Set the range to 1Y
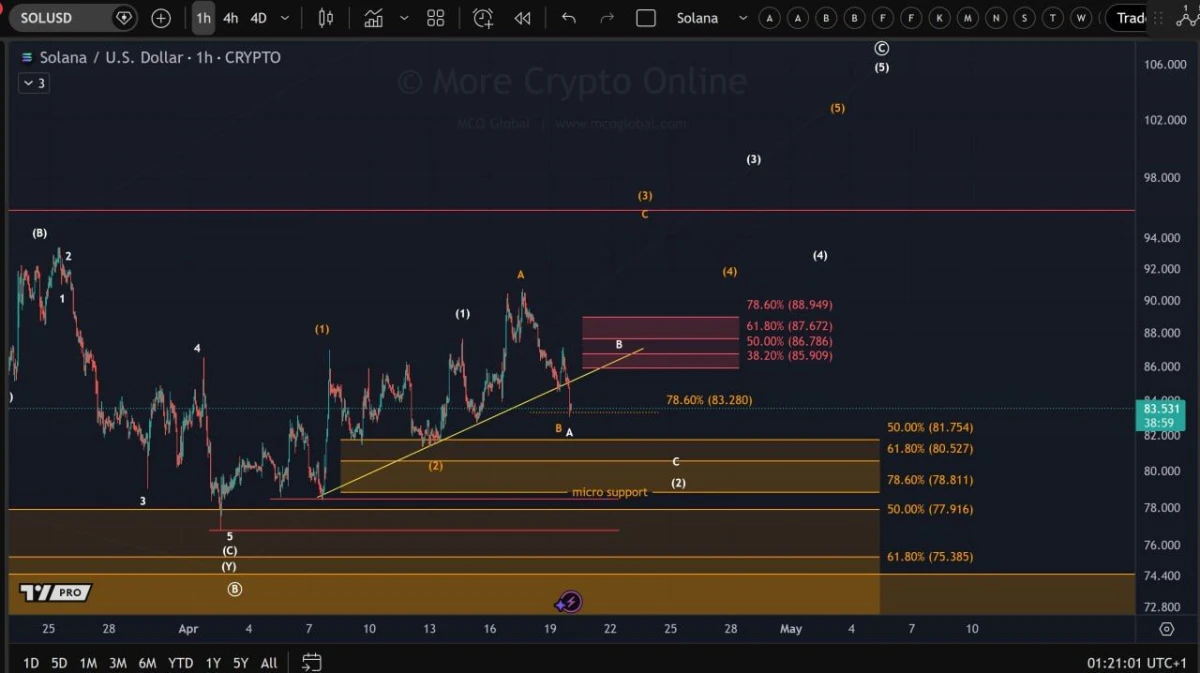The height and width of the screenshot is (673, 1200). click(213, 662)
